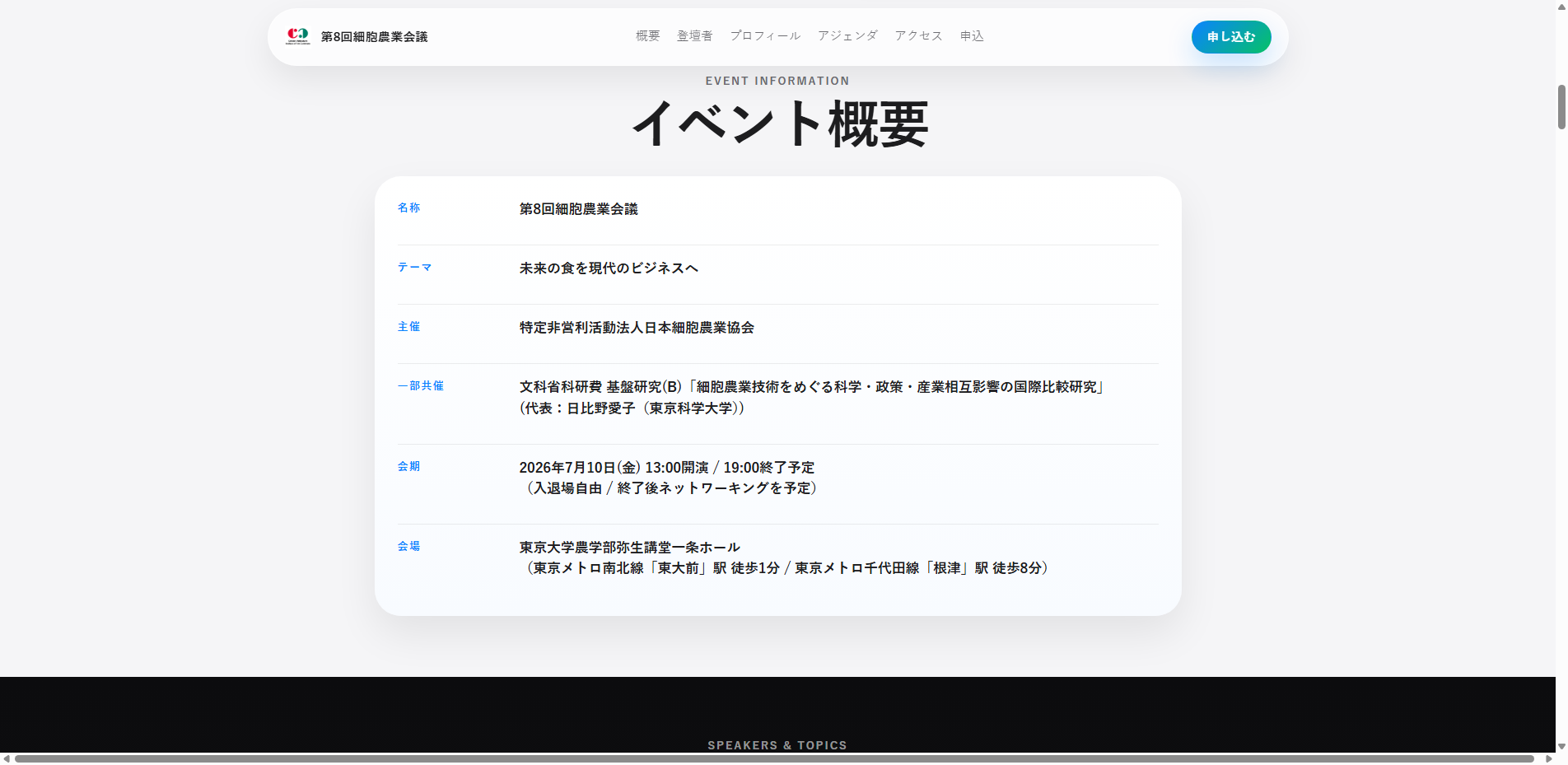
Task: Click the テーマ label
Action: click(414, 267)
